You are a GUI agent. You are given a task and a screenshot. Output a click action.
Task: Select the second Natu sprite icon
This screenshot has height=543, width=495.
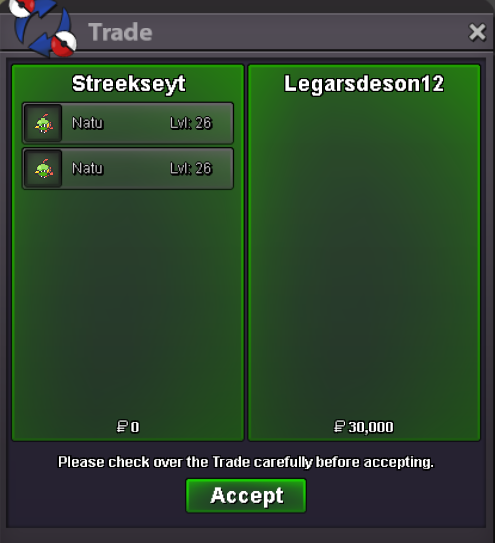(43, 169)
